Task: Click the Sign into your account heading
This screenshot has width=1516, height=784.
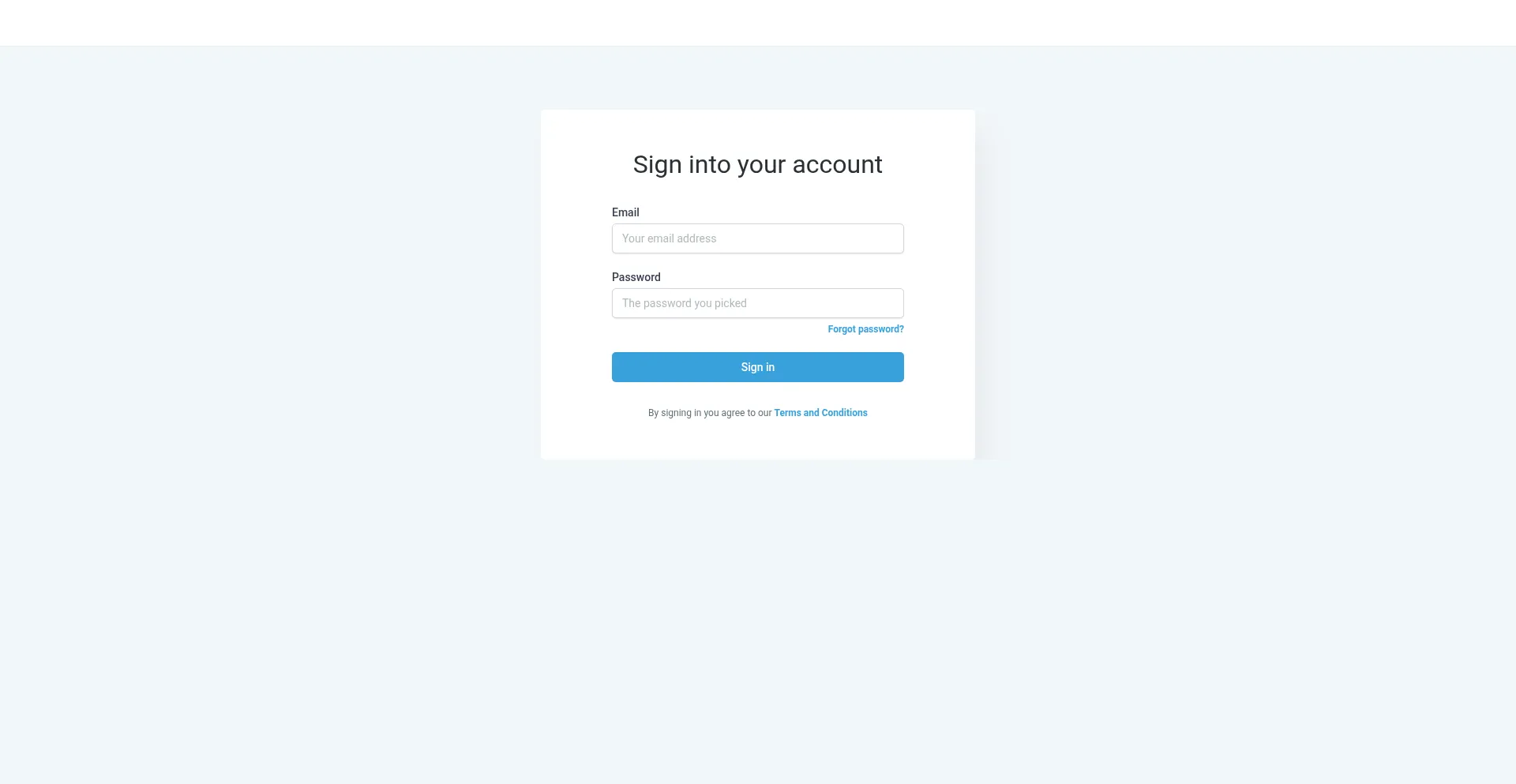Action: 757,164
